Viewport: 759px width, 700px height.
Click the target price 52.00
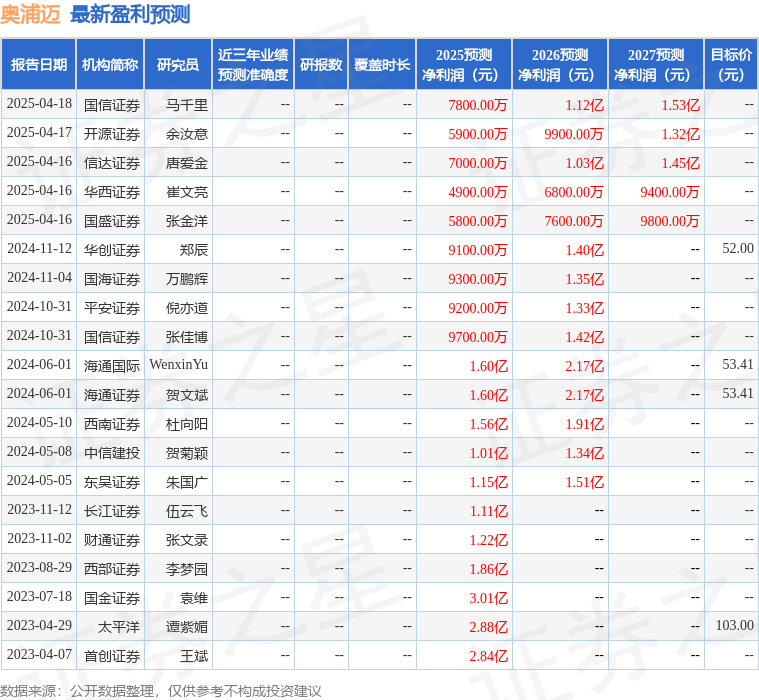738,249
